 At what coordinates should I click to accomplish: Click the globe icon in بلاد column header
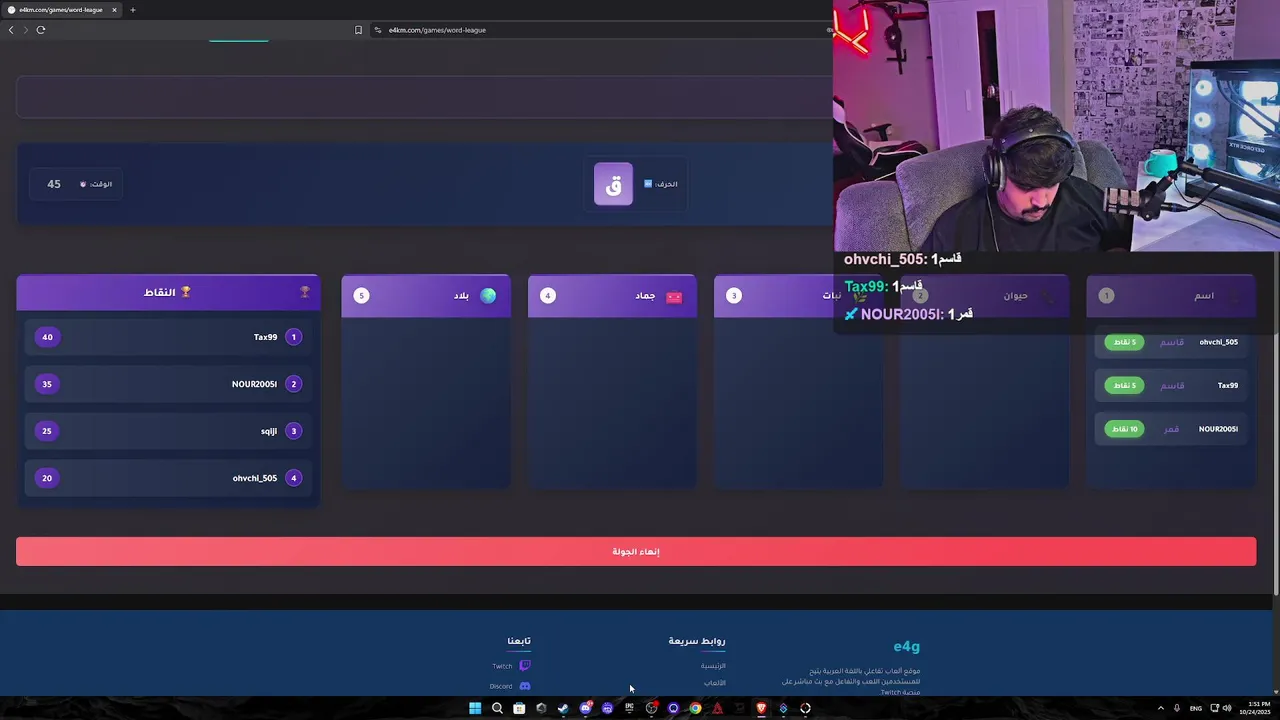(x=488, y=295)
